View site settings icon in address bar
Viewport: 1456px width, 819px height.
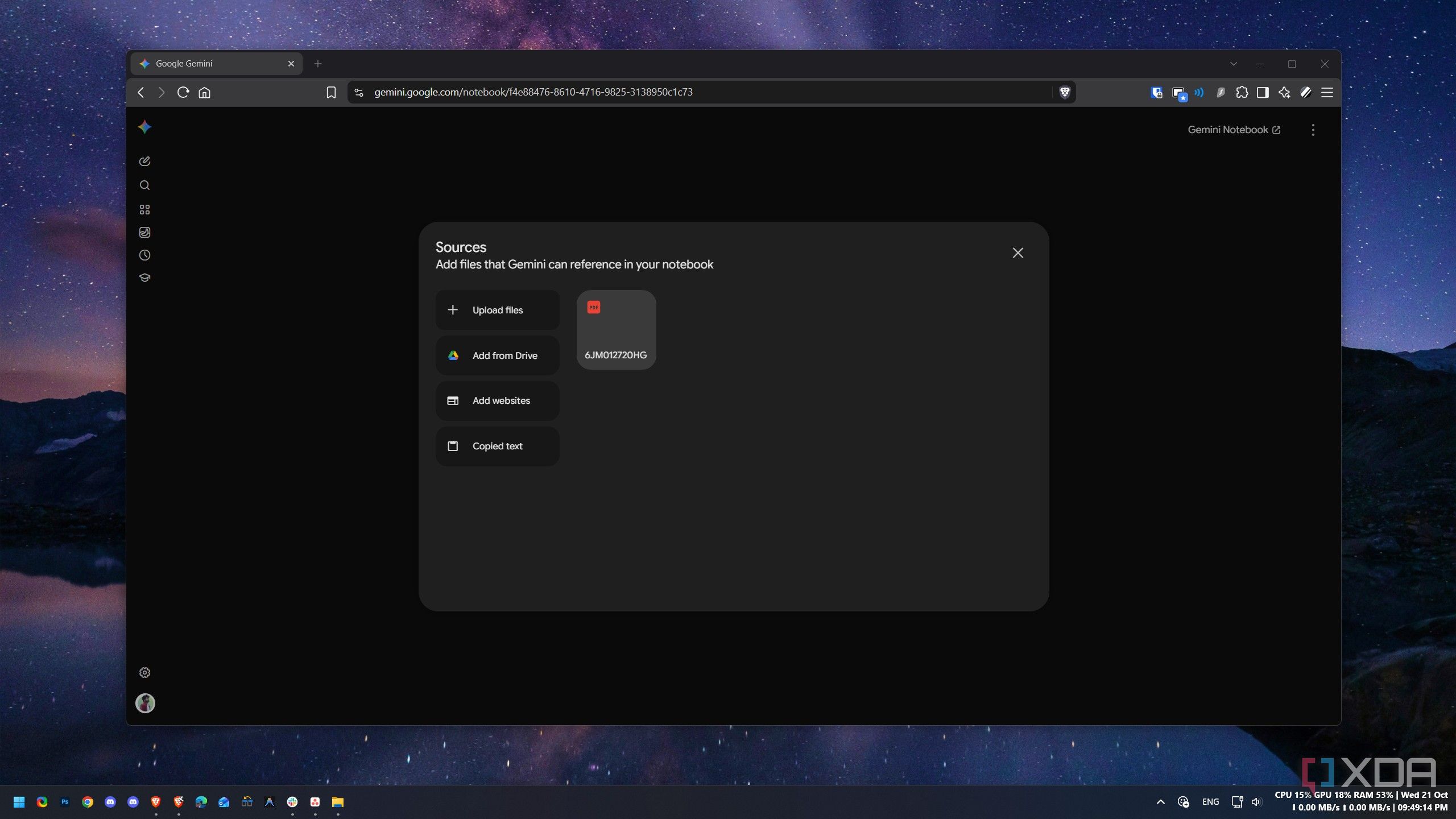(359, 92)
